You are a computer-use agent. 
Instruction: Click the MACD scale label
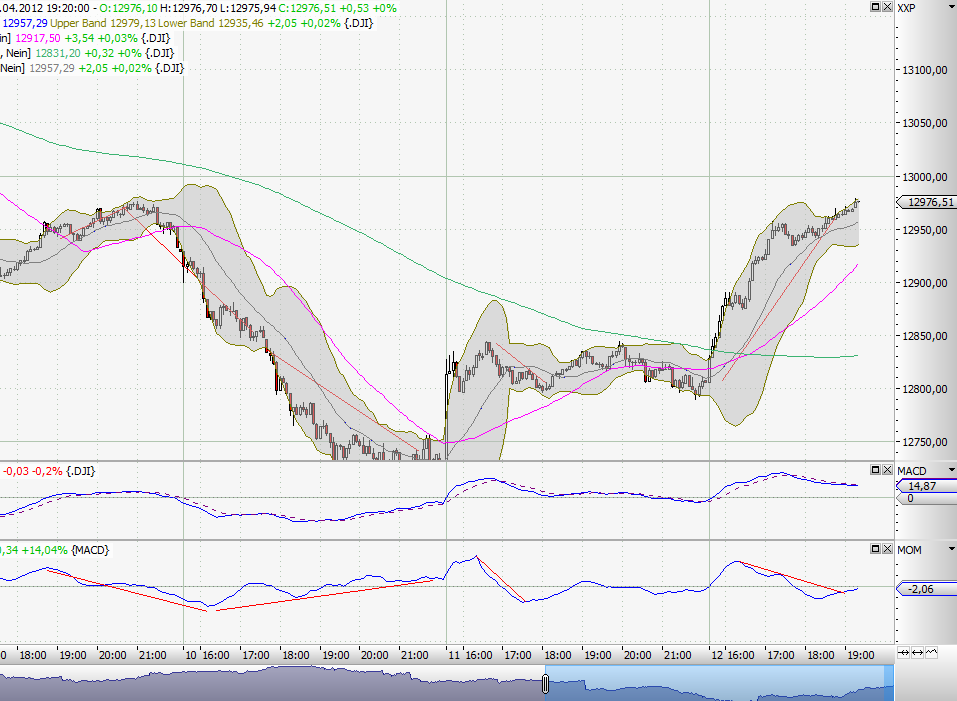[x=912, y=470]
